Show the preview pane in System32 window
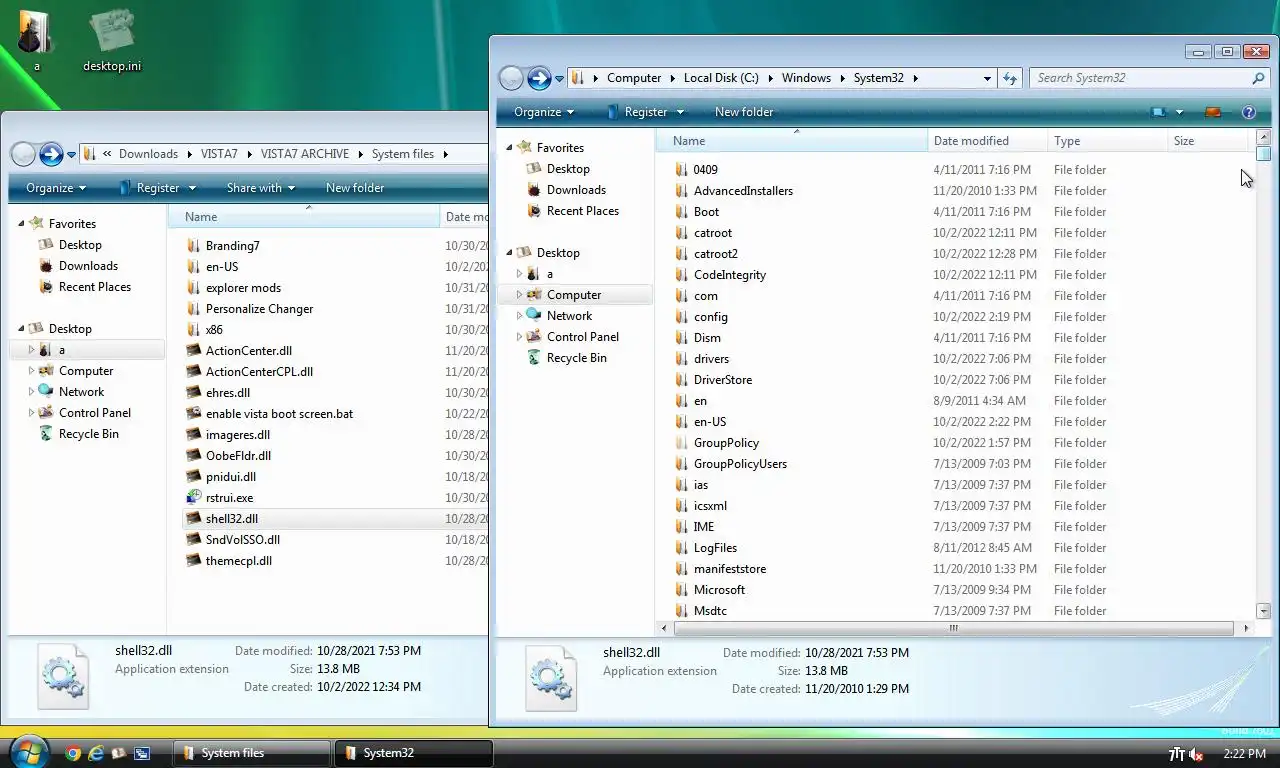Viewport: 1280px width, 768px height. point(1213,112)
